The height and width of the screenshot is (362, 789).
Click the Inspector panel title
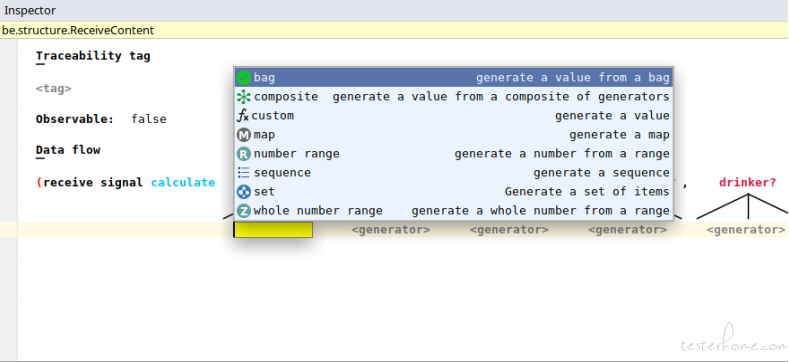30,10
